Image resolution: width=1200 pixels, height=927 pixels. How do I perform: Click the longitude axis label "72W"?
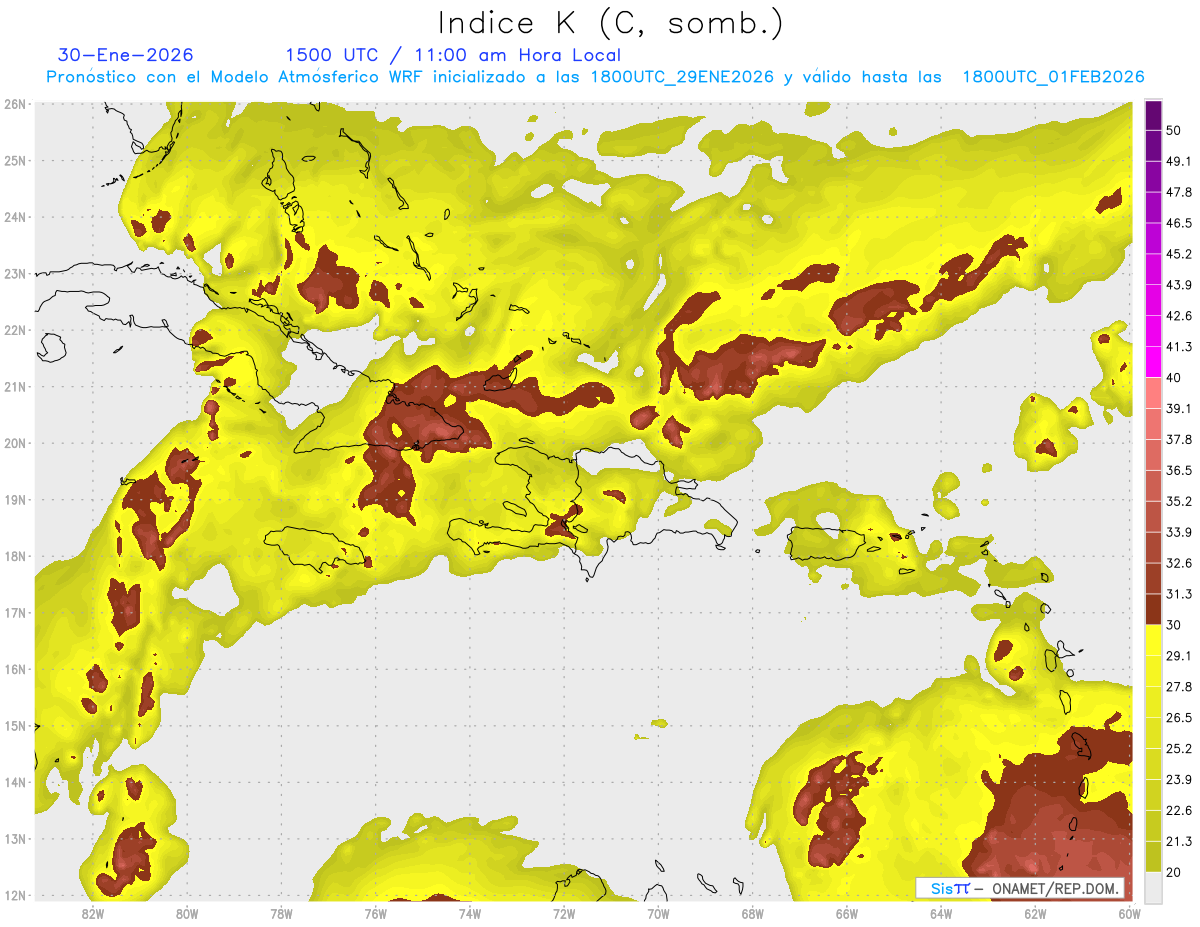[564, 913]
